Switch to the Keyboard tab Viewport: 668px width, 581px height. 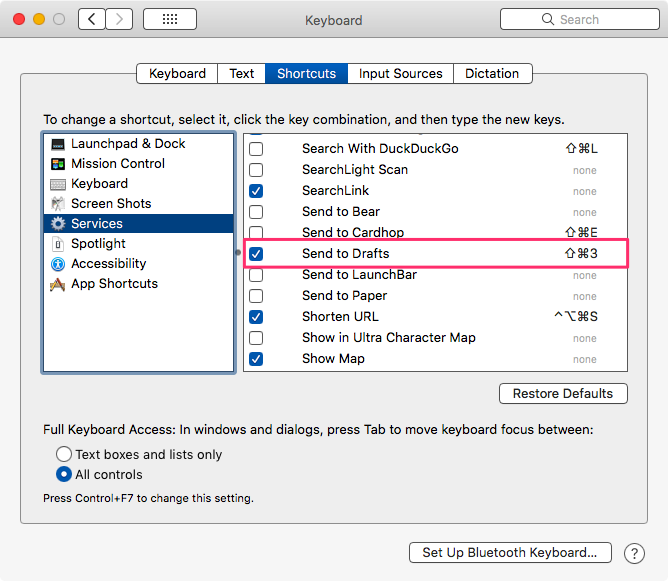pos(177,74)
